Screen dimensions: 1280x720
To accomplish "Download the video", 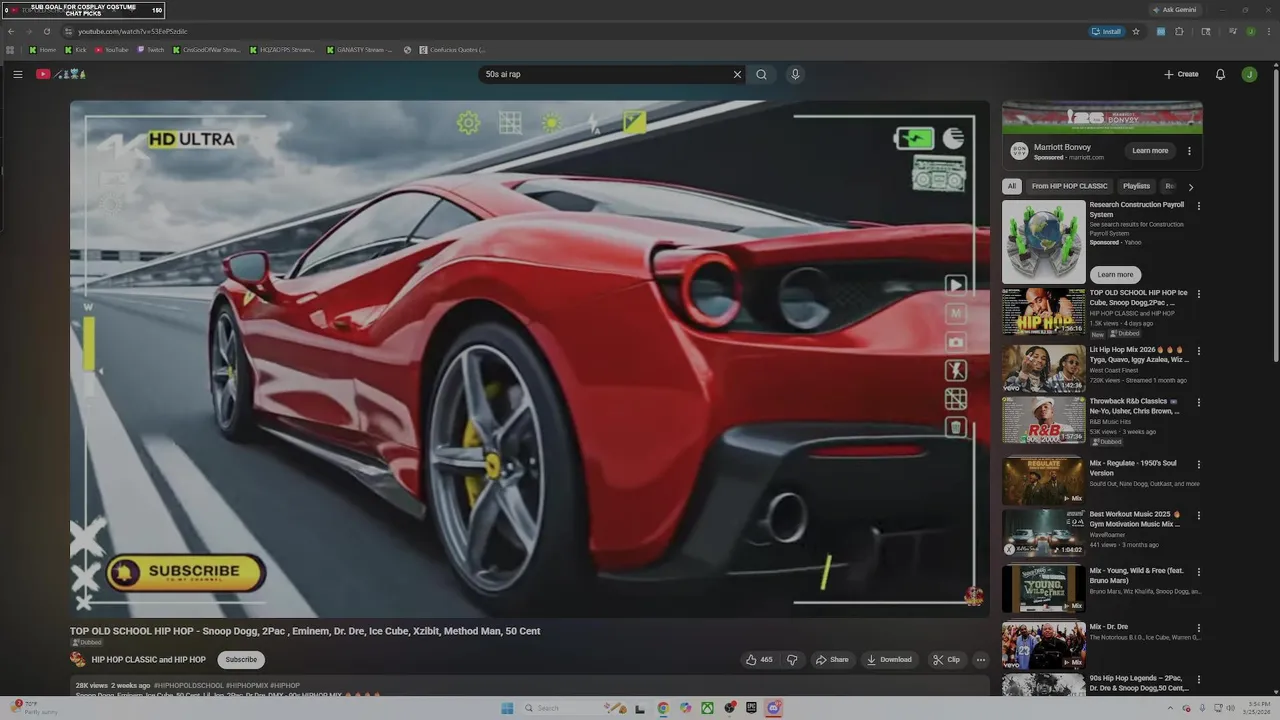I will pyautogui.click(x=889, y=660).
